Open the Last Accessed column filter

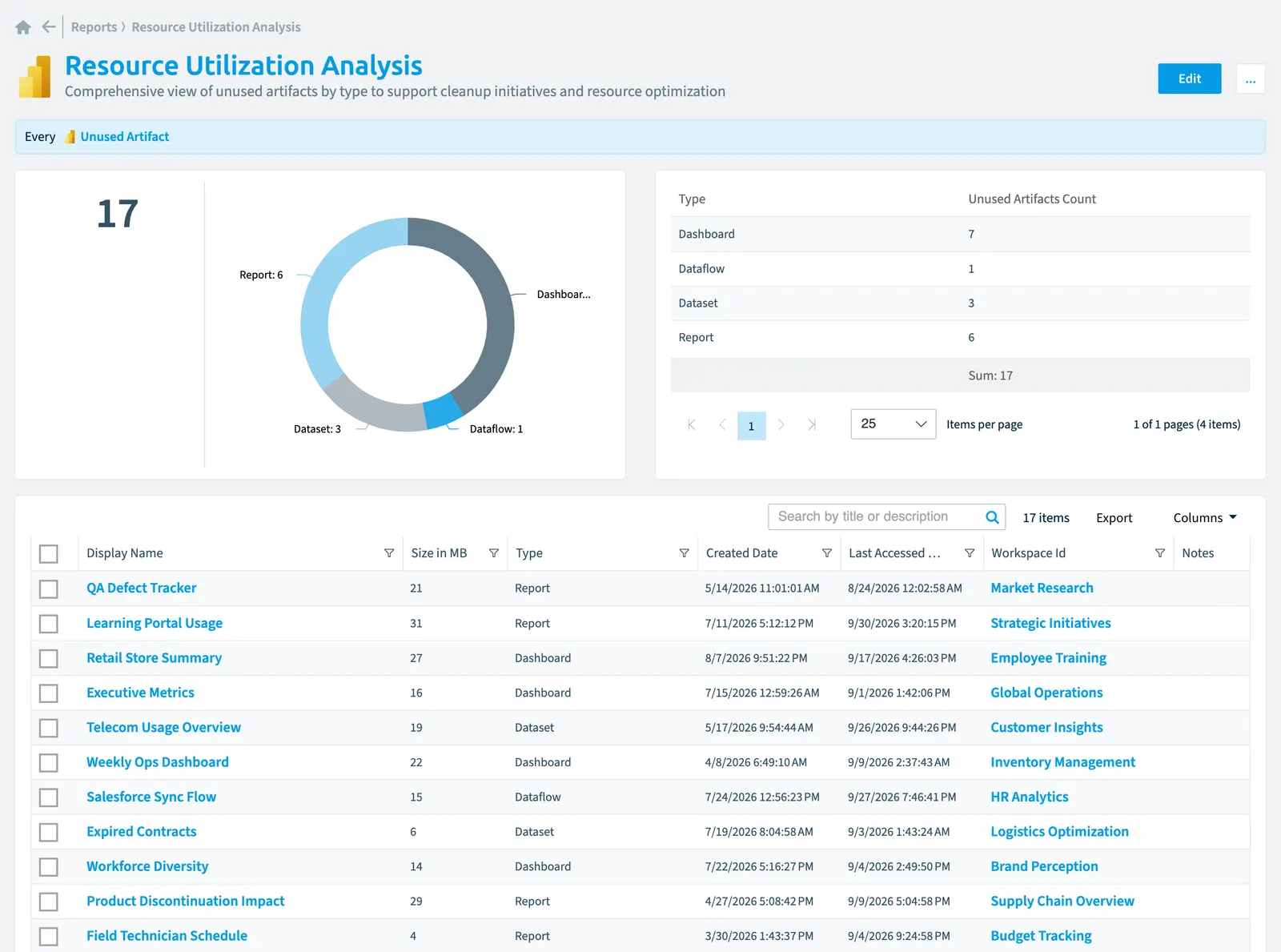[x=970, y=553]
